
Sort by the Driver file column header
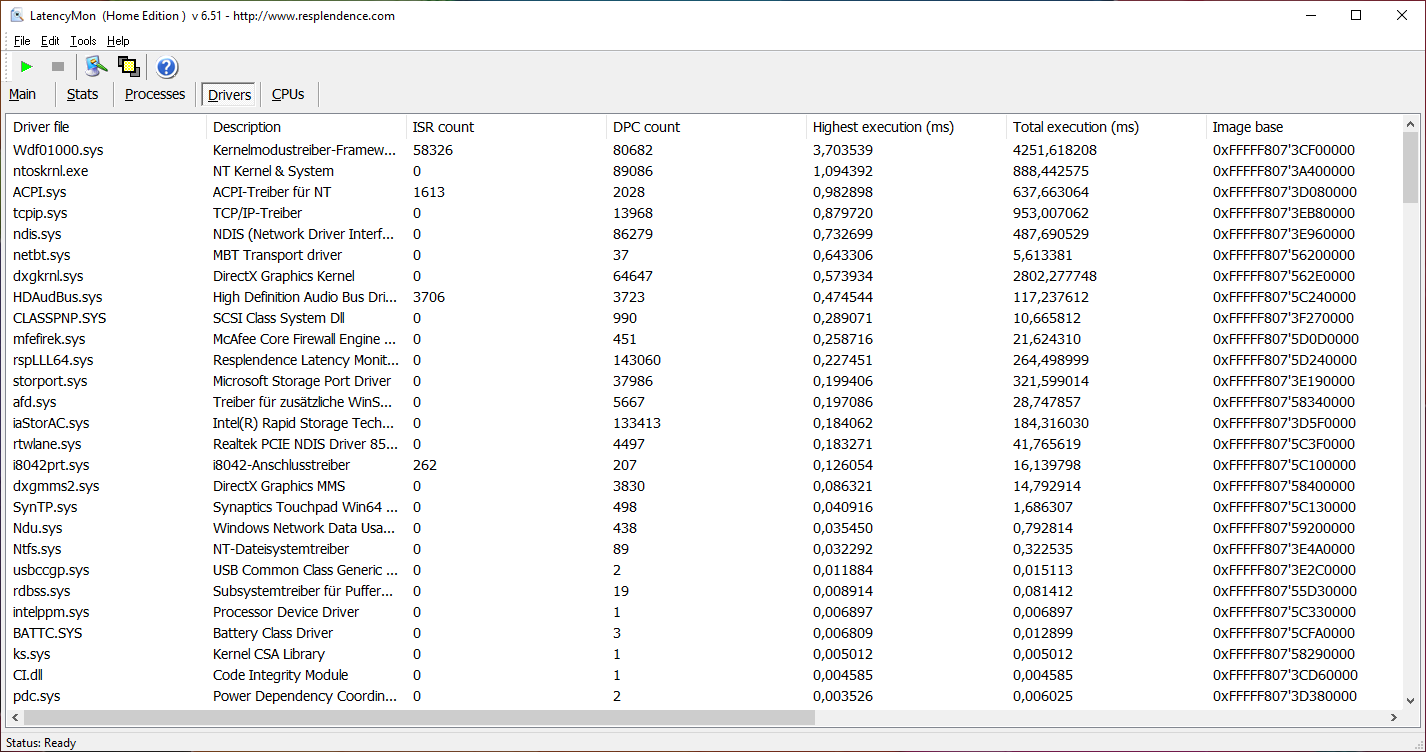pyautogui.click(x=107, y=127)
